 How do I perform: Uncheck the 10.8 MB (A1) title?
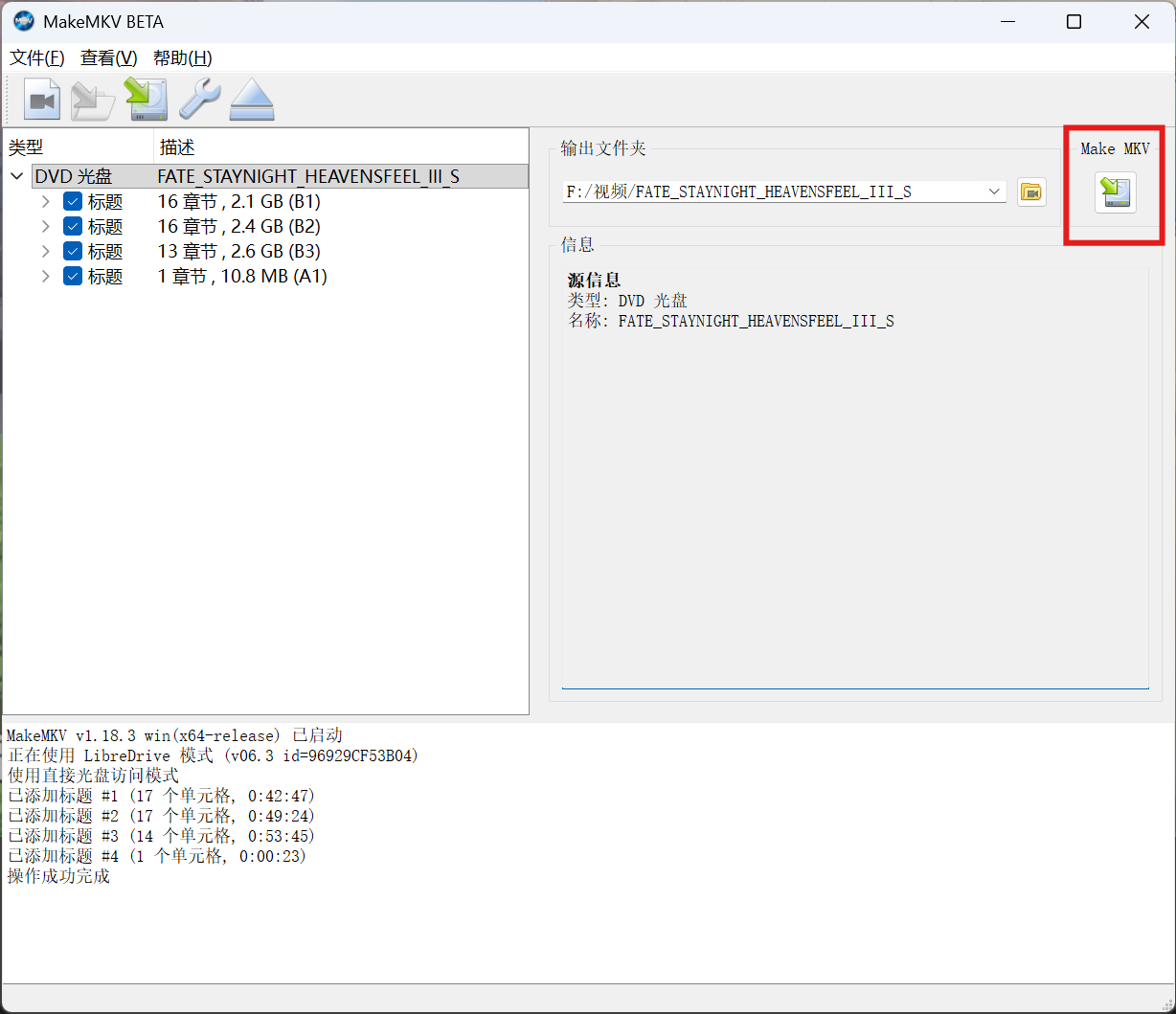(x=73, y=277)
